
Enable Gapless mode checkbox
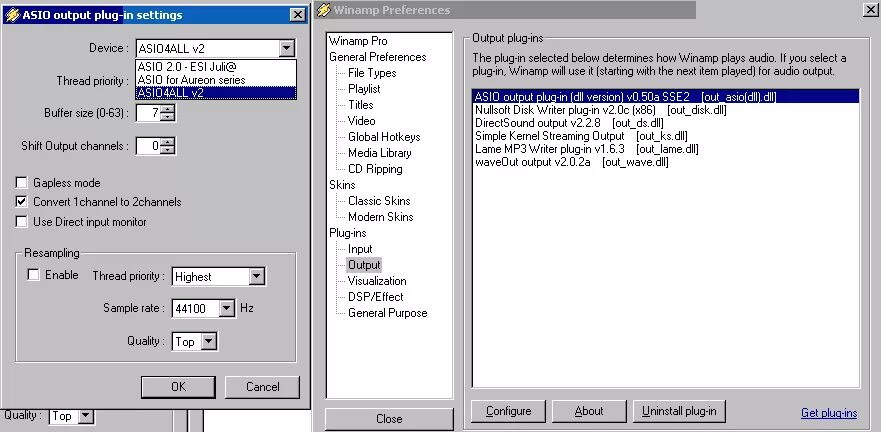coord(21,183)
